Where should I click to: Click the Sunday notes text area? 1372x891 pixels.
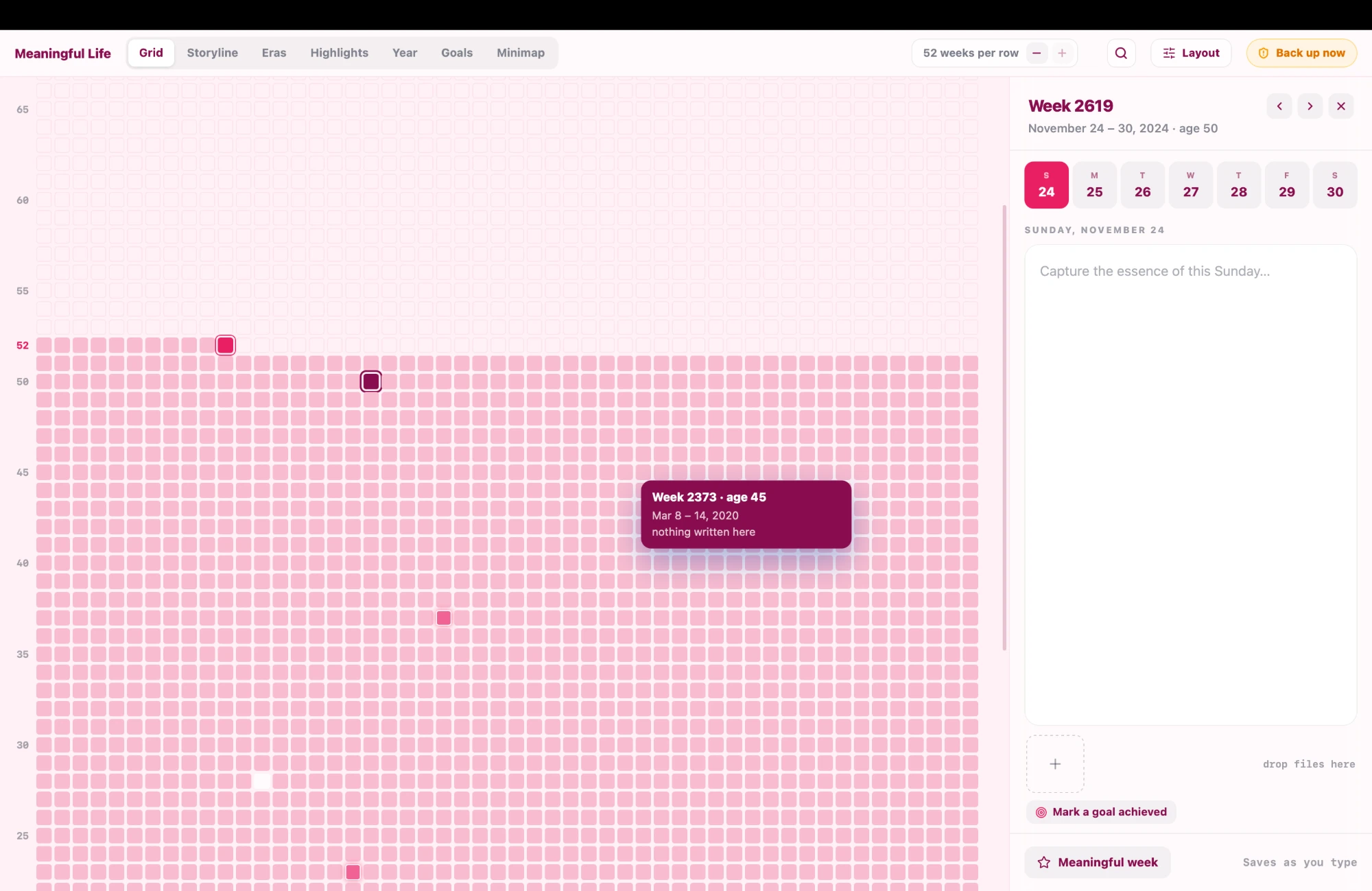point(1190,485)
